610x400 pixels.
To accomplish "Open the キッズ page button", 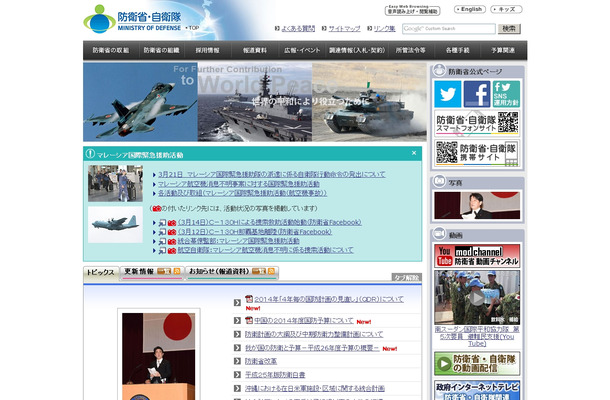I will pos(506,9).
